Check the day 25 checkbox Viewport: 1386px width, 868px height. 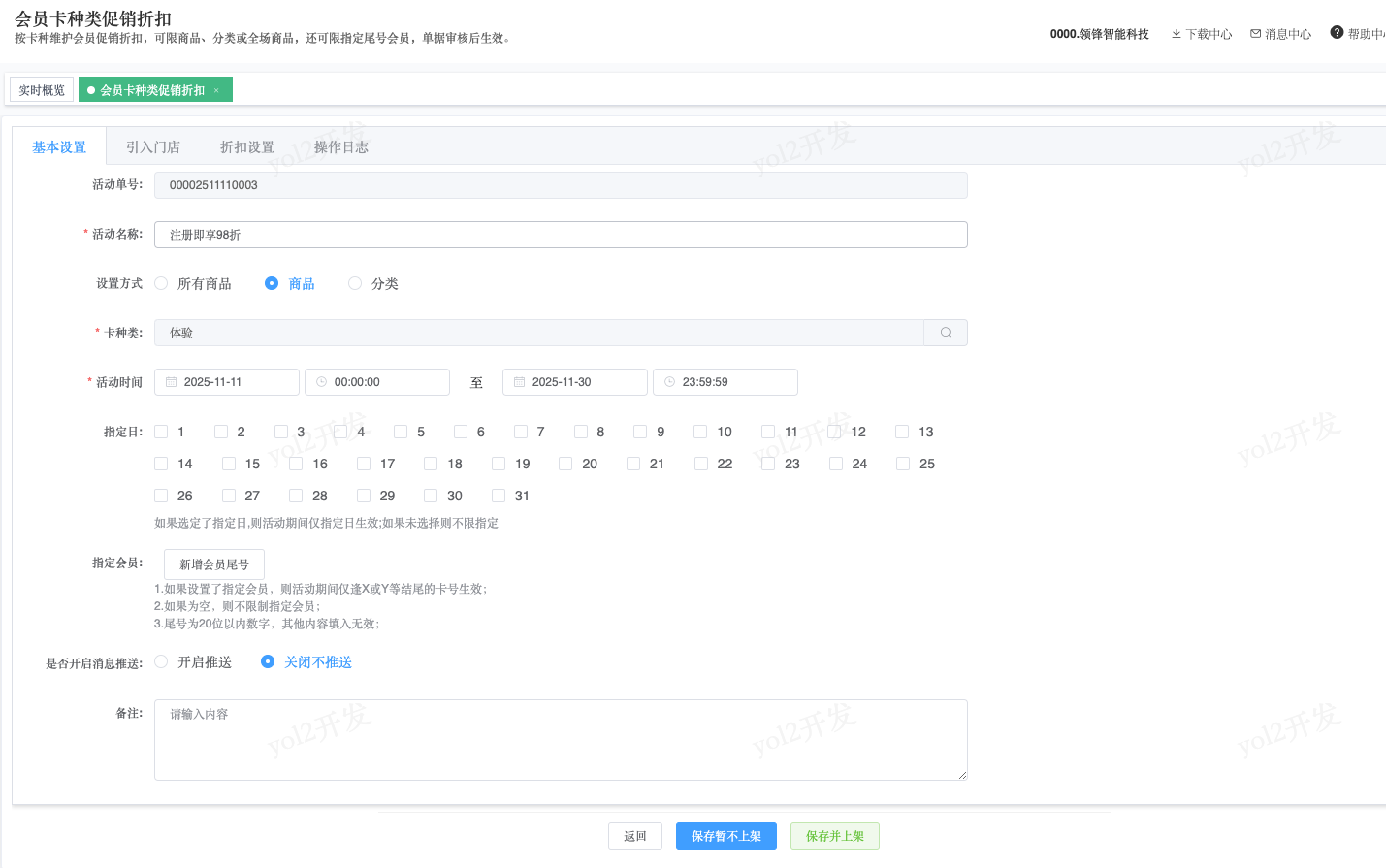pyautogui.click(x=903, y=464)
